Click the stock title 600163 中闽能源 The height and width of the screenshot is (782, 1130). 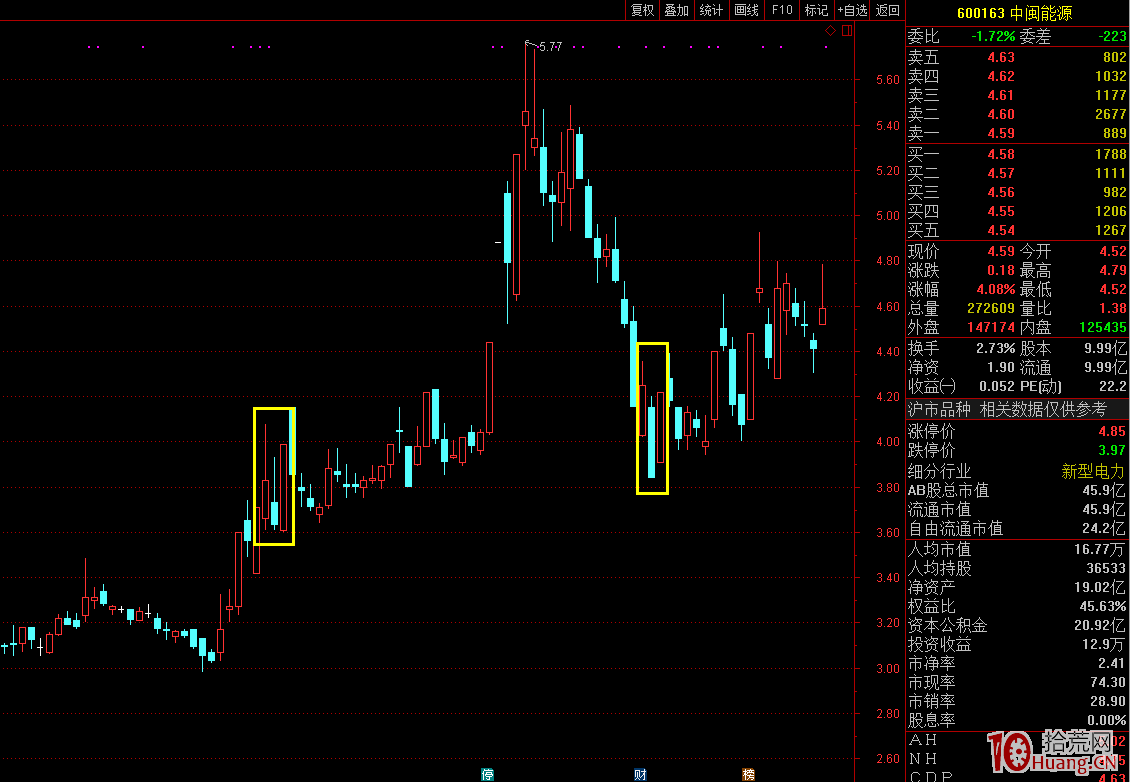(1015, 13)
